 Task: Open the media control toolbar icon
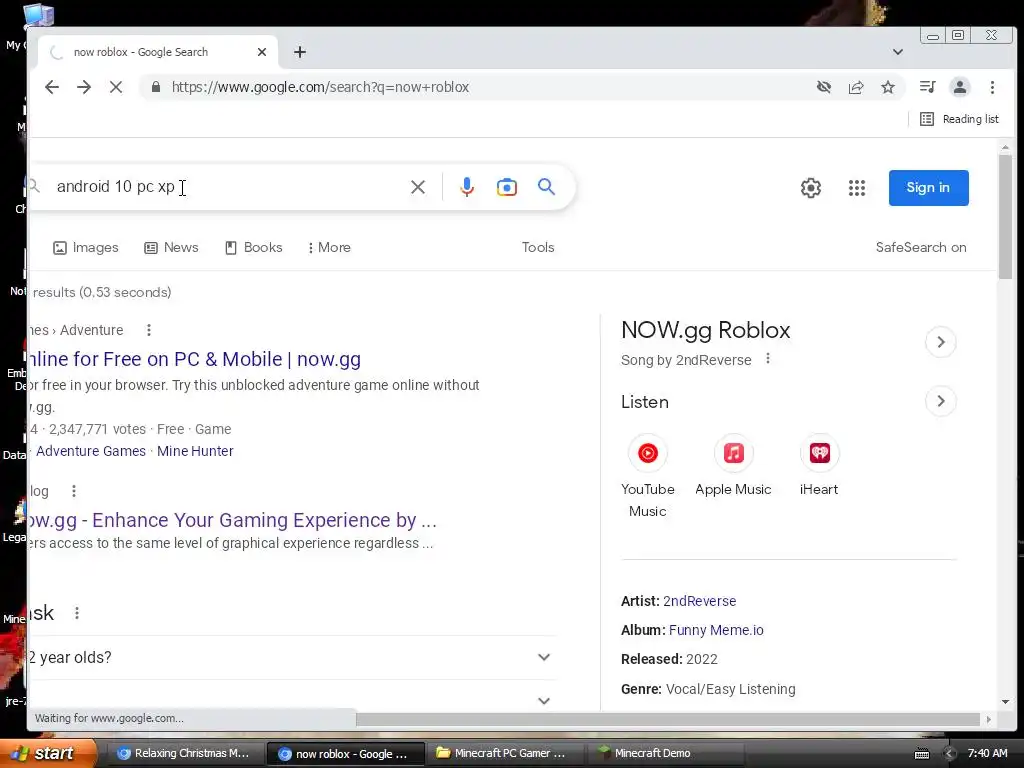pyautogui.click(x=927, y=87)
